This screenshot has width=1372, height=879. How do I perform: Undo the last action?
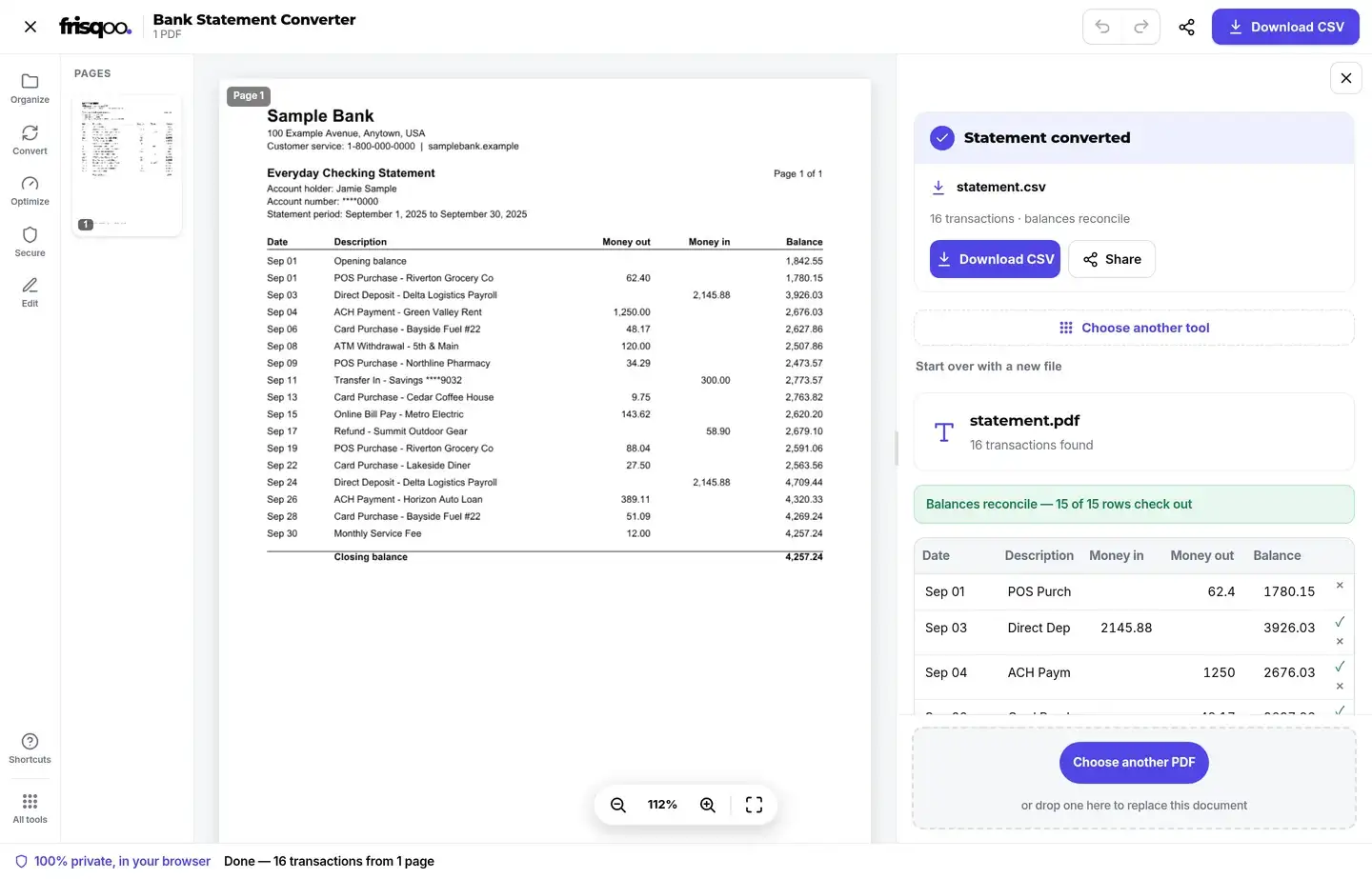(x=1102, y=27)
